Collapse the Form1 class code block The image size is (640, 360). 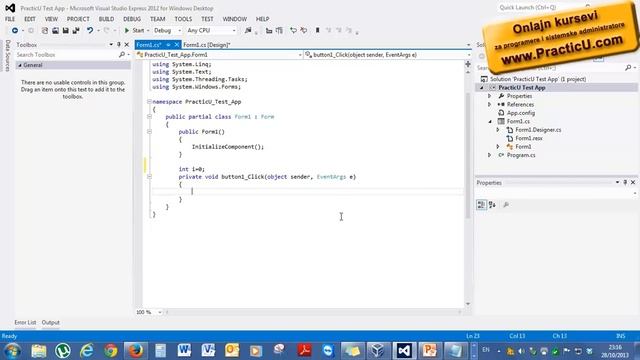(x=149, y=117)
